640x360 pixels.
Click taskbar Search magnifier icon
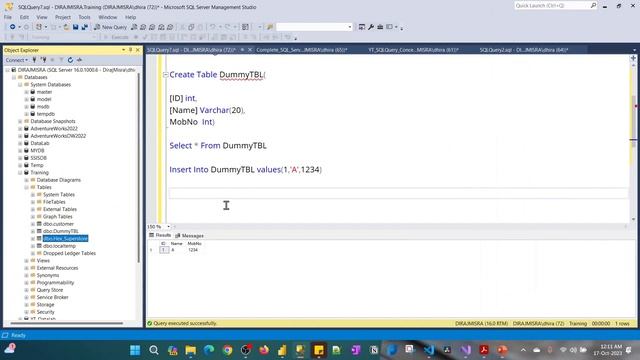[153, 350]
